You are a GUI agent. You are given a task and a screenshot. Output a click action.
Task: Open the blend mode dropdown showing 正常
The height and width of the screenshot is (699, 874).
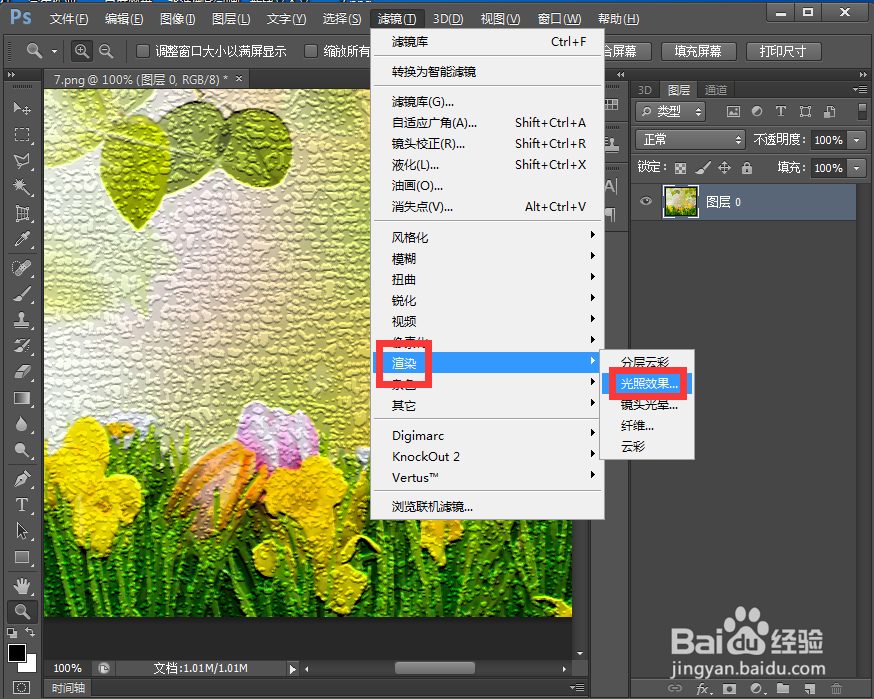point(690,140)
